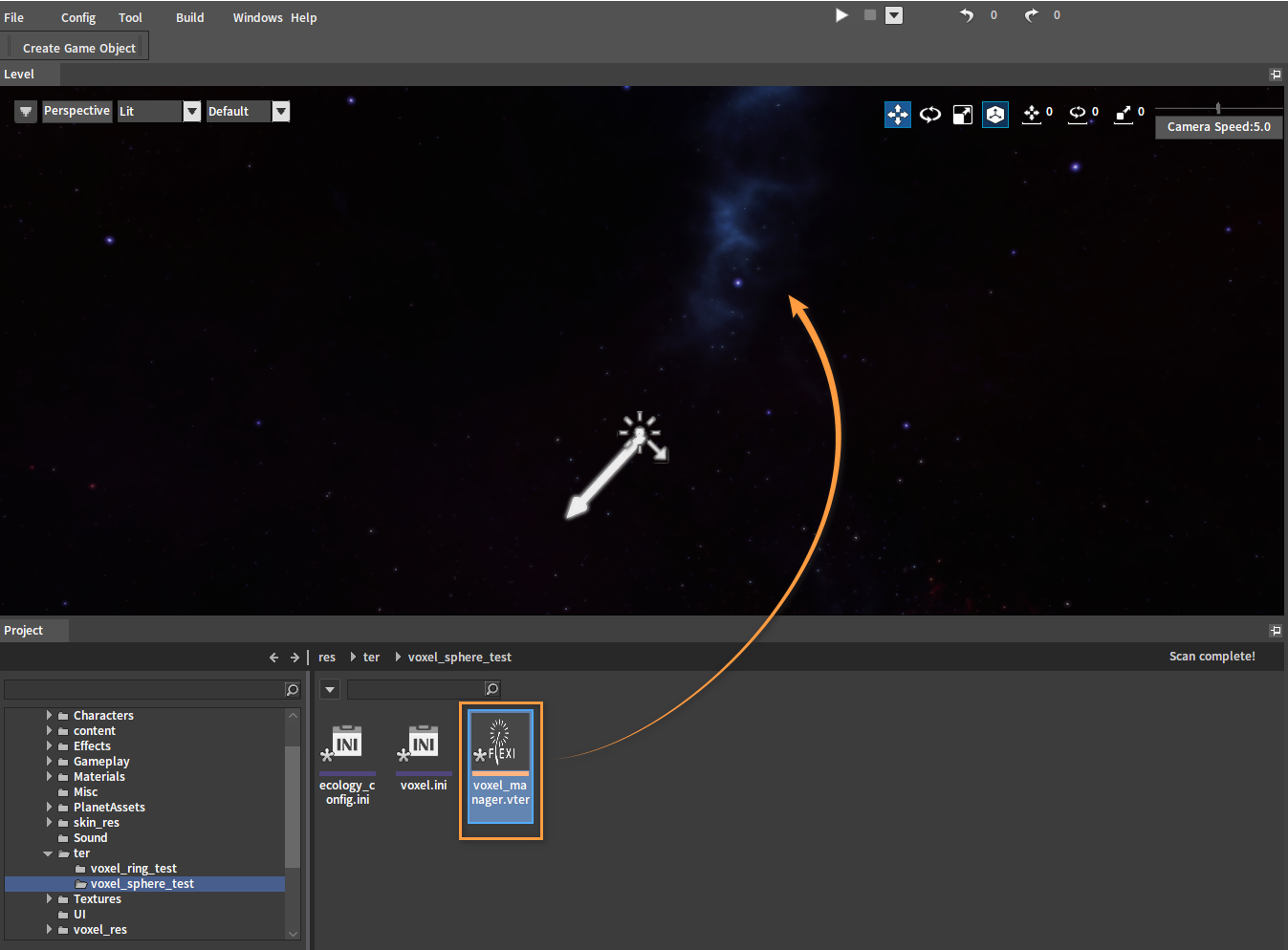This screenshot has height=950, width=1288.
Task: Navigate back in the Project browser
Action: tap(273, 658)
